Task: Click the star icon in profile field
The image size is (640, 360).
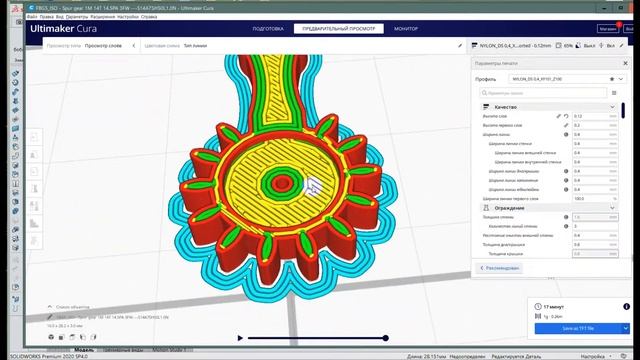Action: (612, 79)
